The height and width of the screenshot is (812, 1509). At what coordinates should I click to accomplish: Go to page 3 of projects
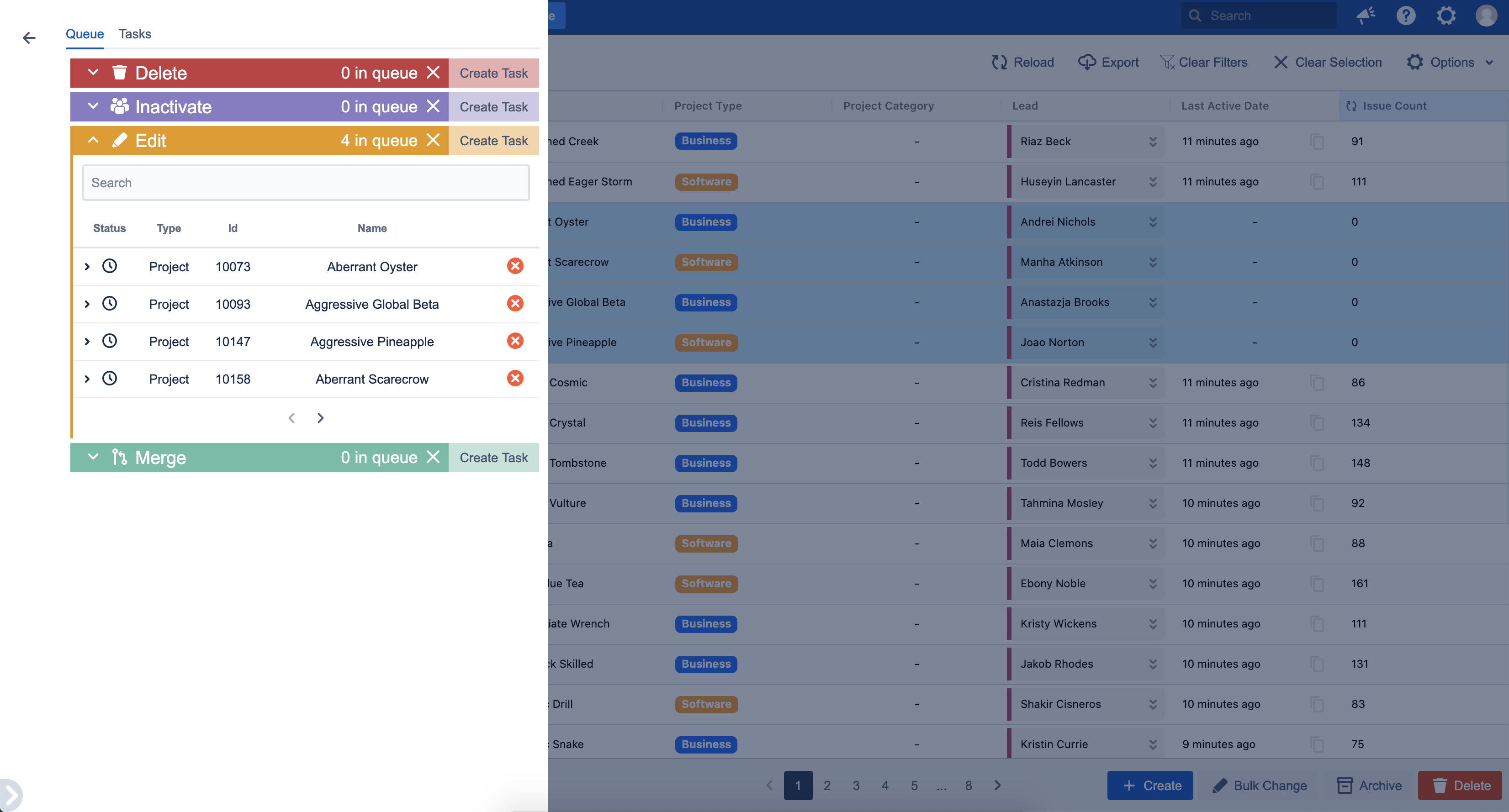[x=856, y=786]
